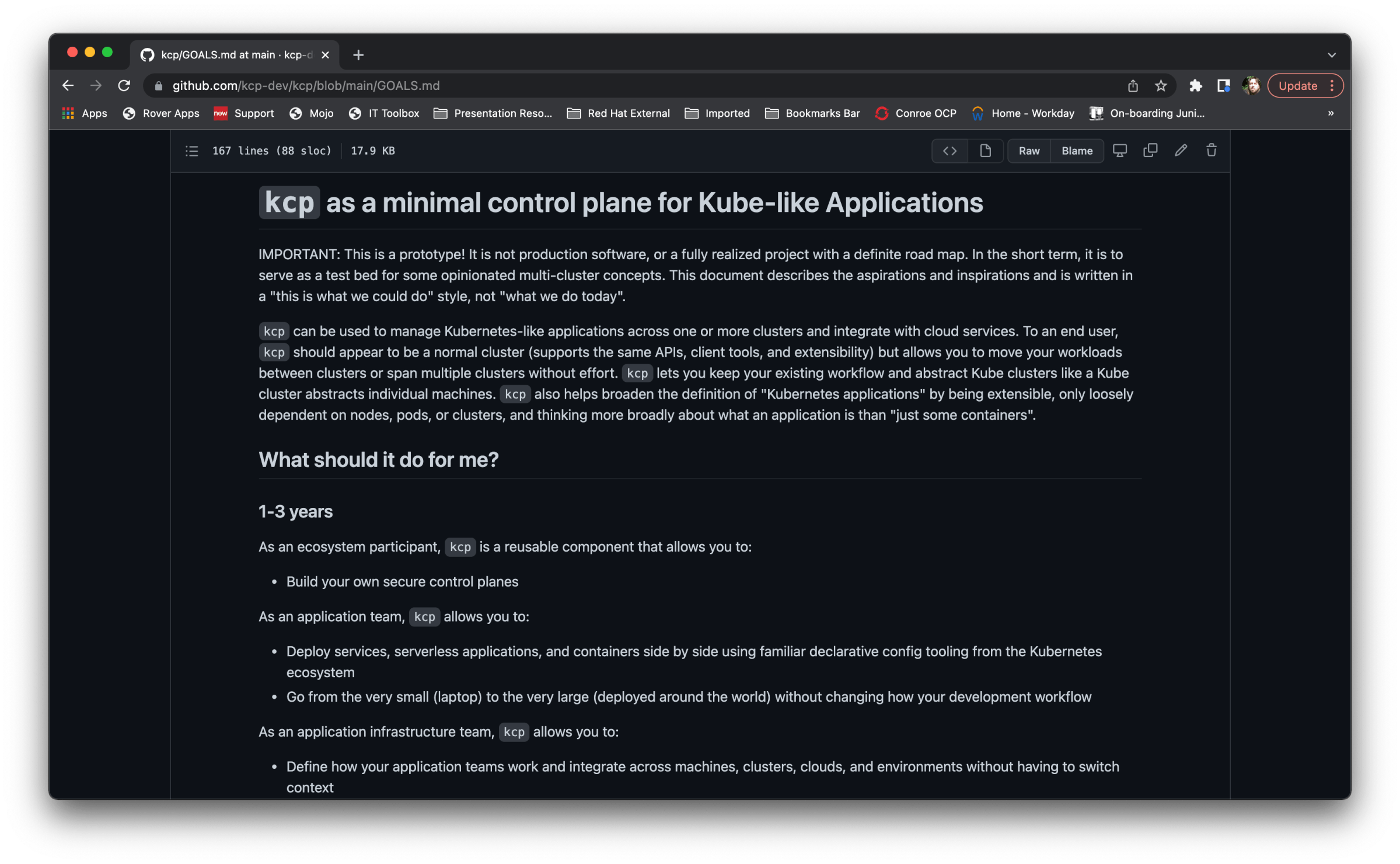Copy raw file contents icon
The image size is (1400, 864).
[1150, 151]
